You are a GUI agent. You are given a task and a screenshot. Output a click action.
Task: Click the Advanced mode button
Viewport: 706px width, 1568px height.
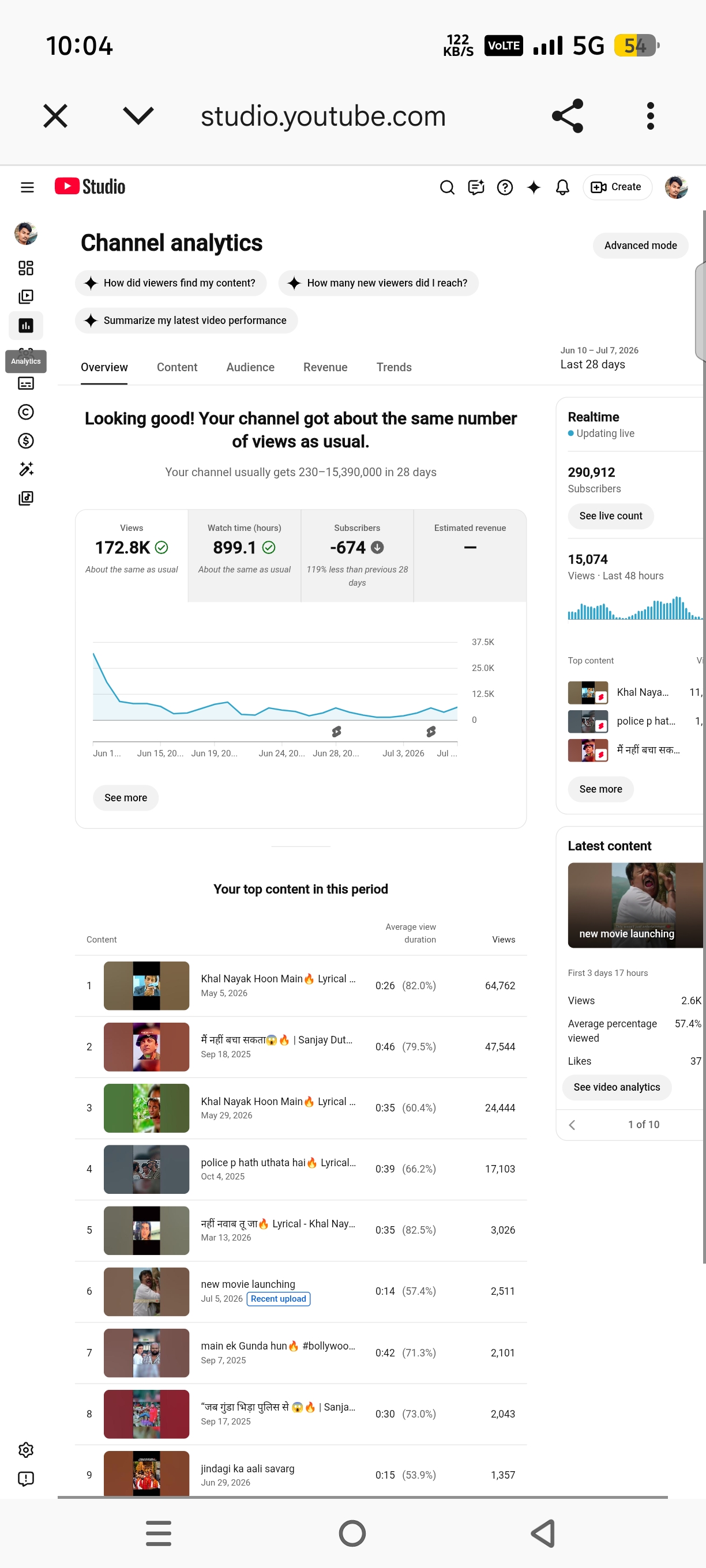[640, 246]
